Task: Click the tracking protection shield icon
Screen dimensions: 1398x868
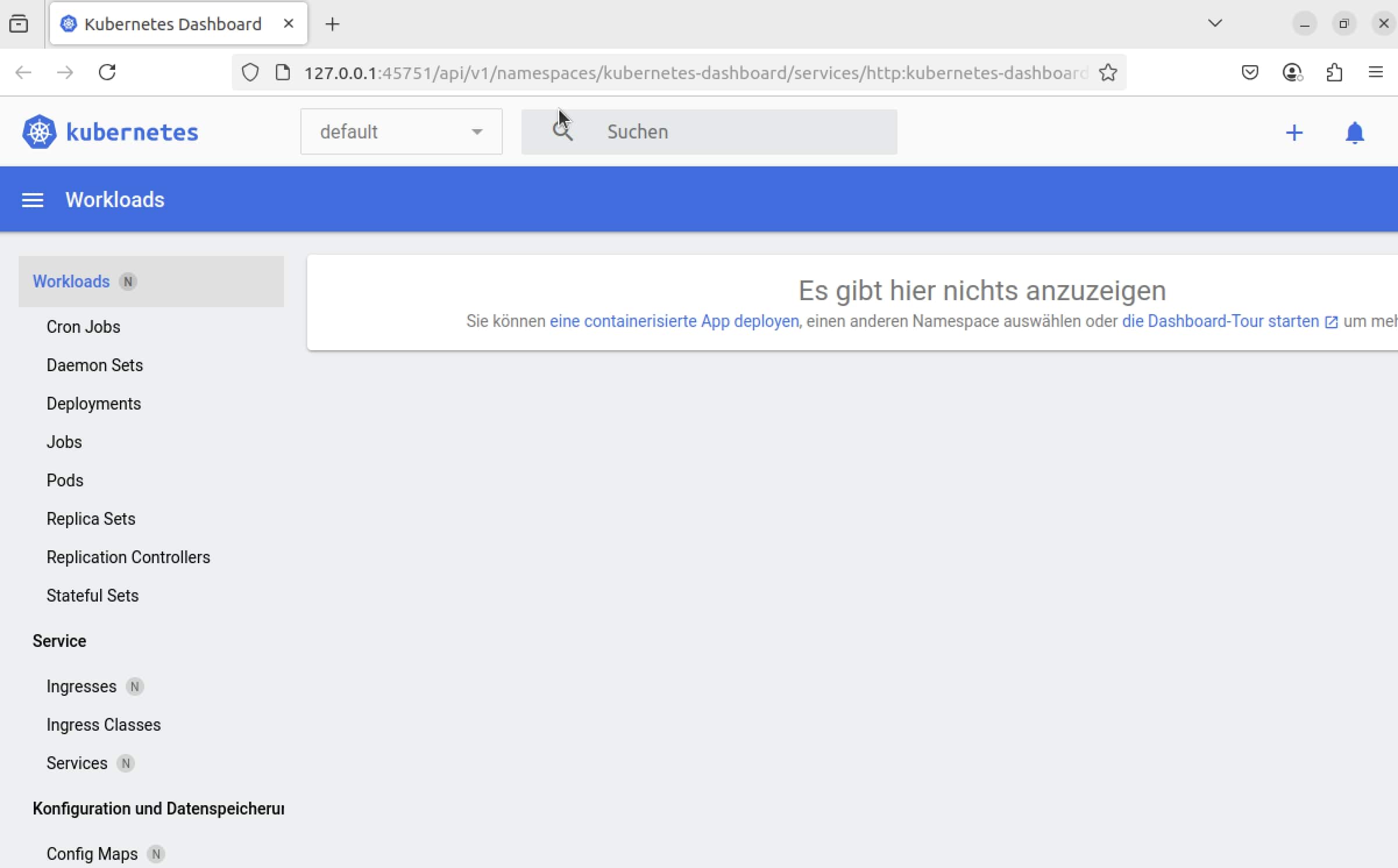Action: click(250, 73)
